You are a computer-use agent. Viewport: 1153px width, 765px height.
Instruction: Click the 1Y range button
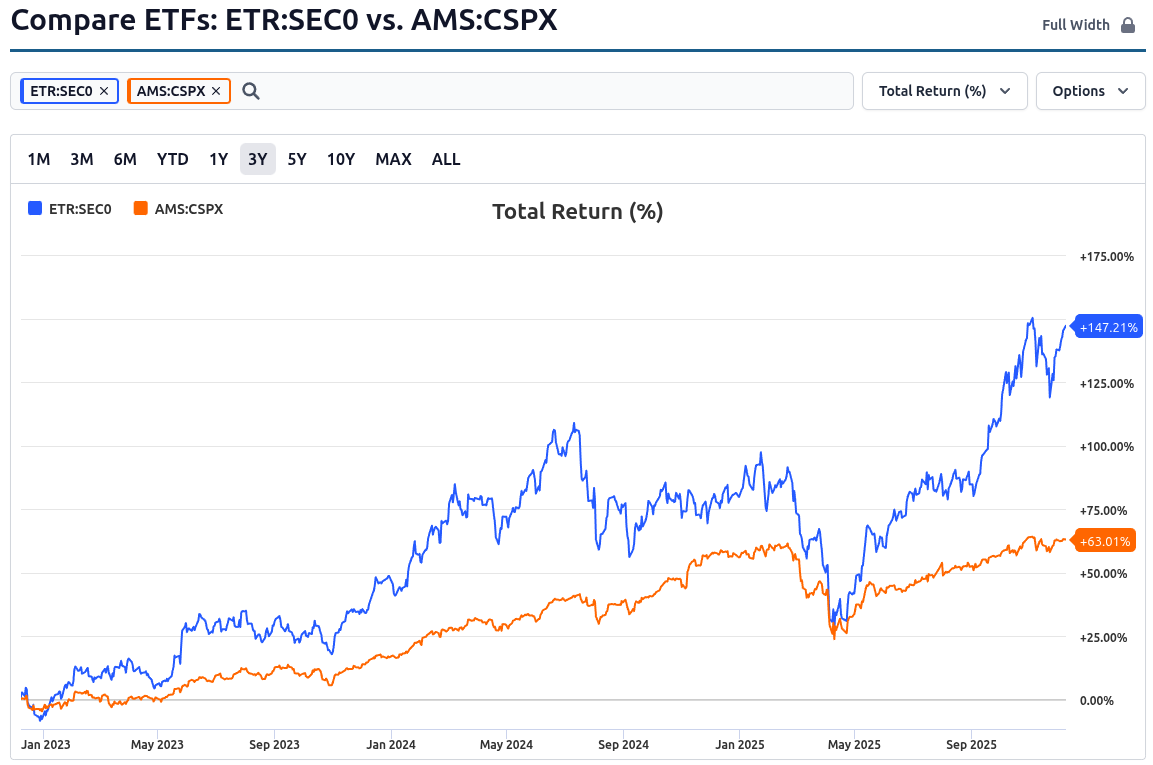click(218, 158)
